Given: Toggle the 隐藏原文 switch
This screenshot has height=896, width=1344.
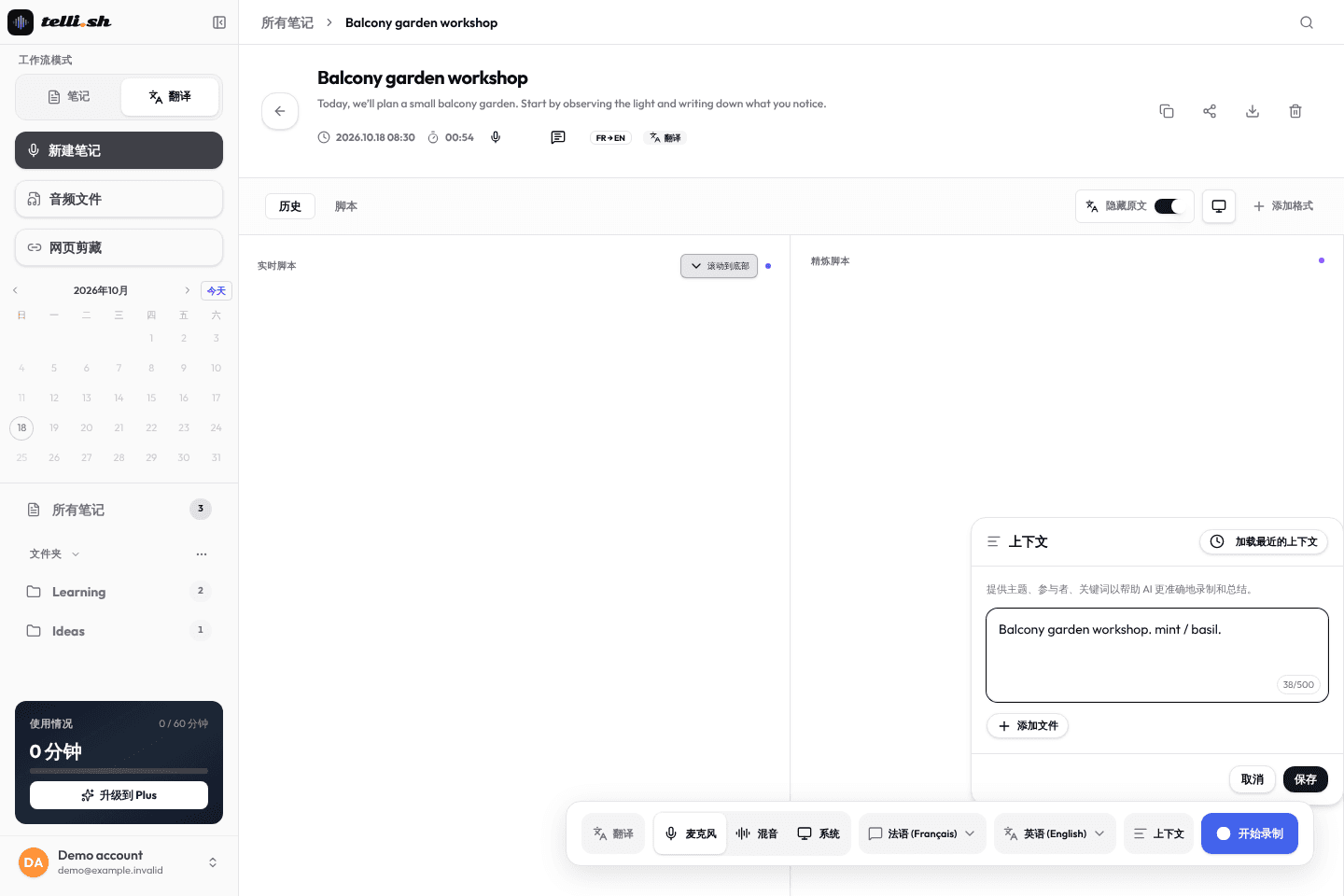Looking at the screenshot, I should [1168, 206].
